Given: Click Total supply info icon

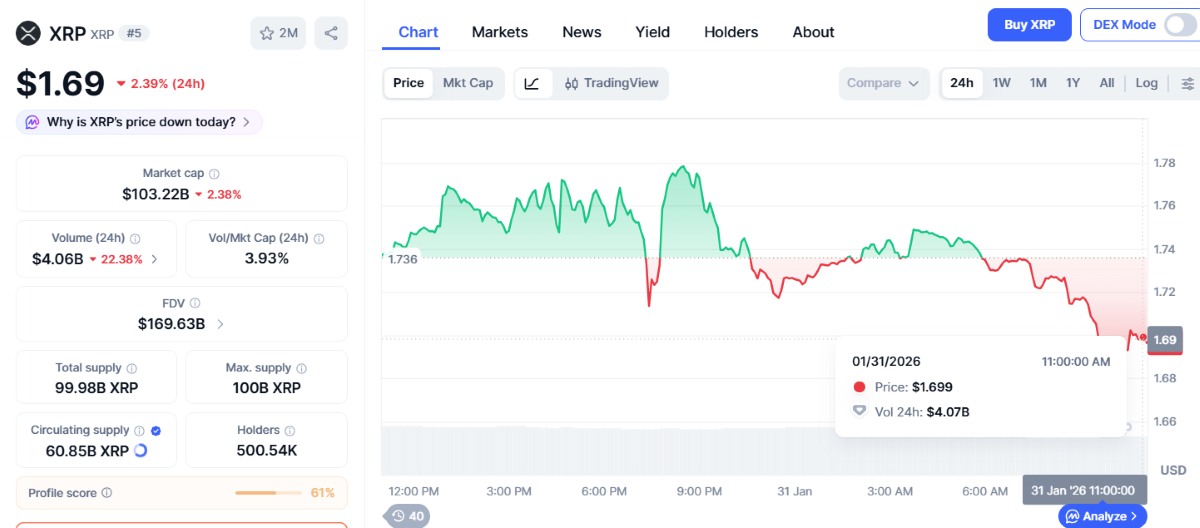Looking at the screenshot, I should tap(132, 368).
